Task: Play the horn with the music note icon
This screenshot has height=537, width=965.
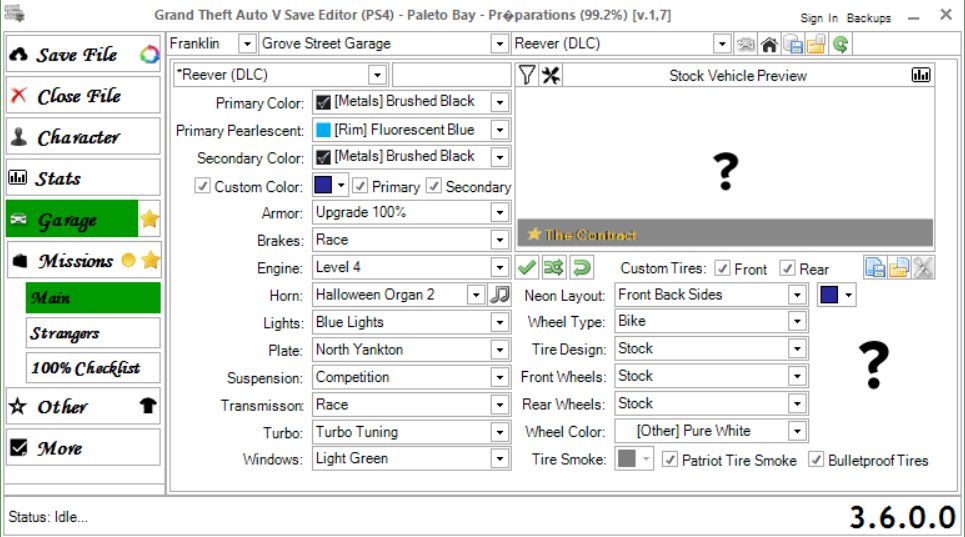Action: coord(500,295)
